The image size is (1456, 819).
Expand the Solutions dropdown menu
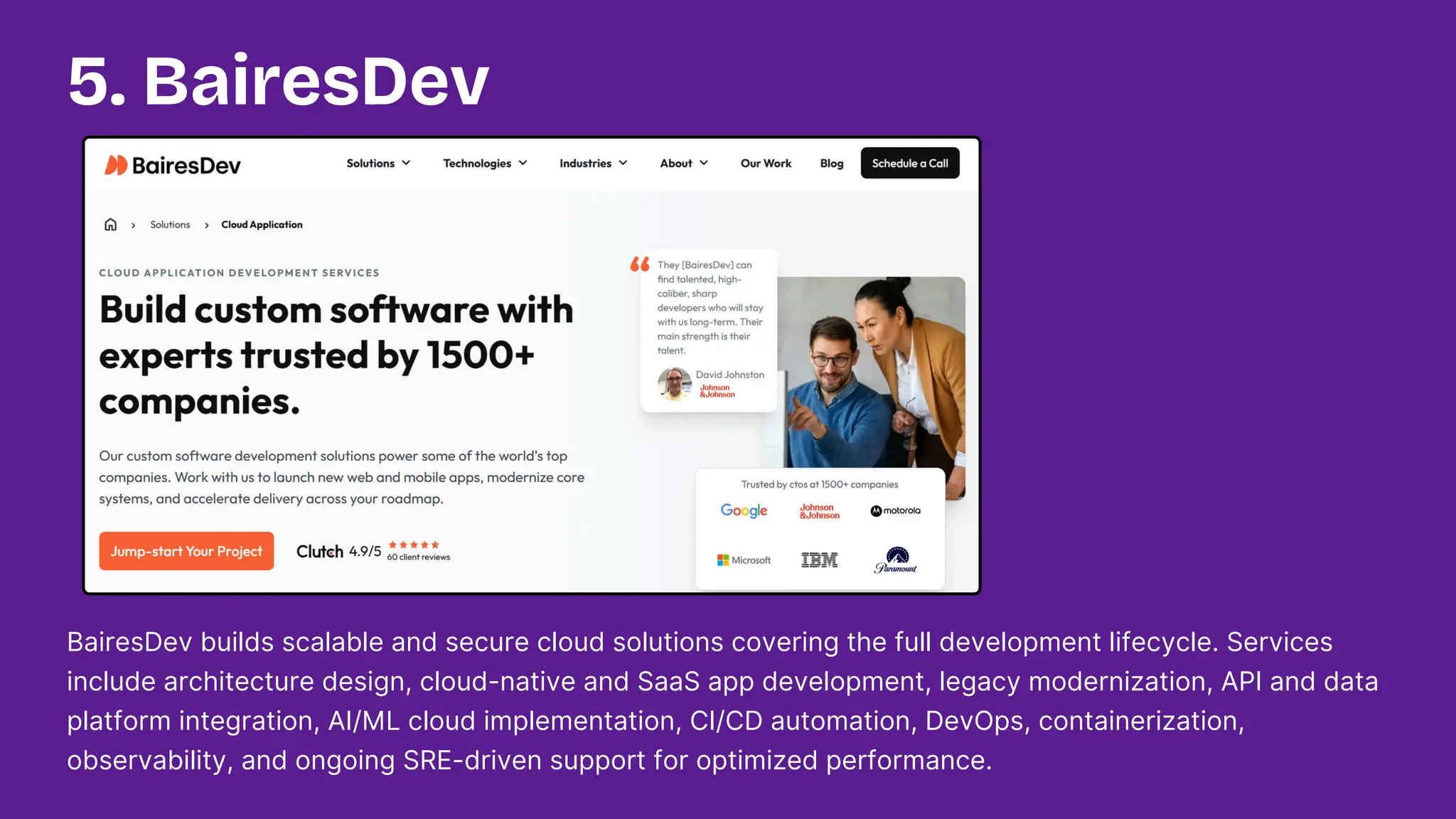tap(378, 164)
